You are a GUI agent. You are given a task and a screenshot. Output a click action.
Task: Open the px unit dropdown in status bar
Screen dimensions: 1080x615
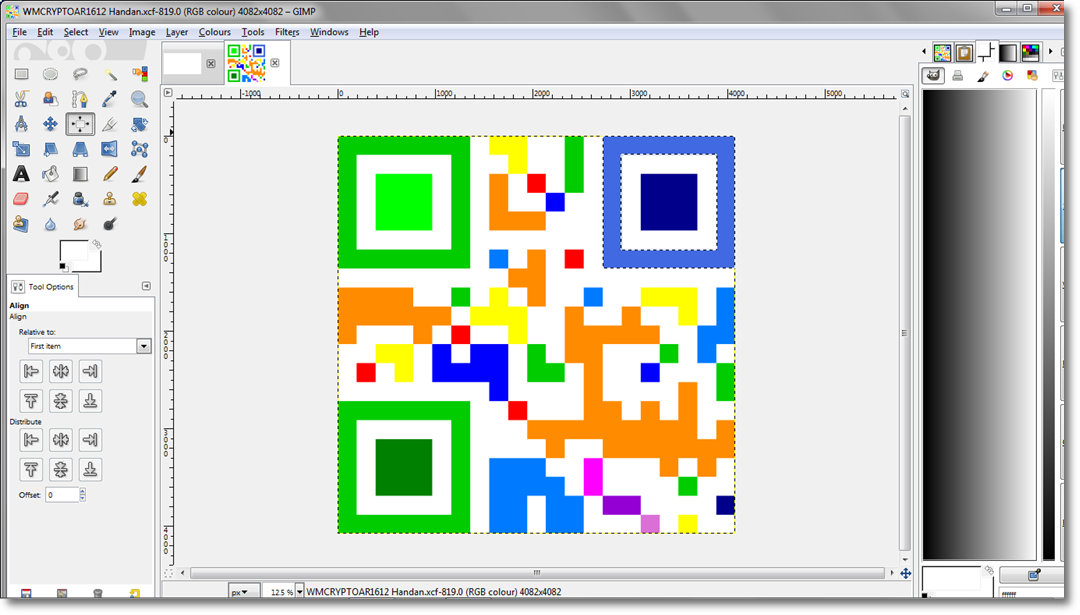click(x=244, y=592)
